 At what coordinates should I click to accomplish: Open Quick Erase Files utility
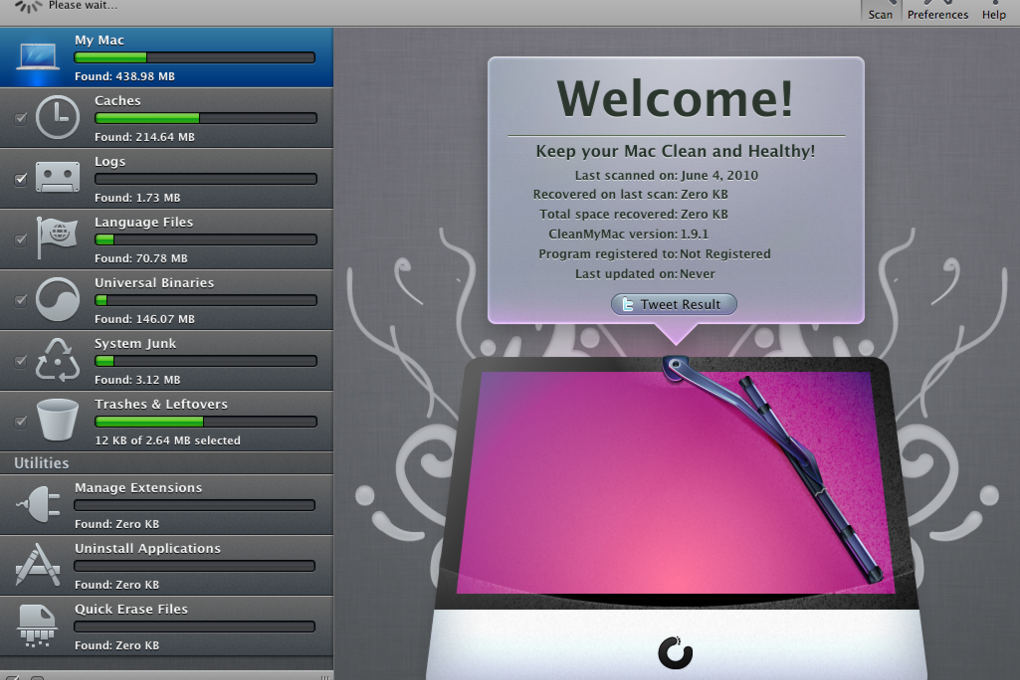(x=167, y=626)
